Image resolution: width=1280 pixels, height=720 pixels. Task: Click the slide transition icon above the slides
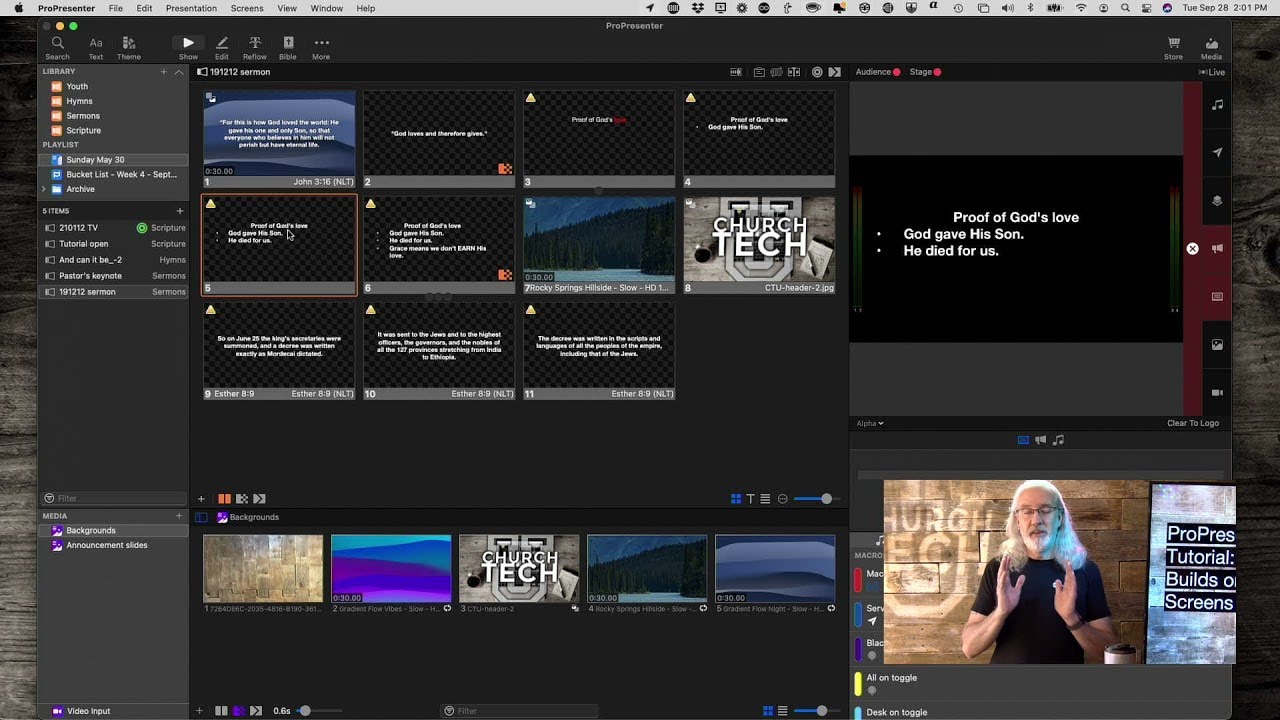834,72
